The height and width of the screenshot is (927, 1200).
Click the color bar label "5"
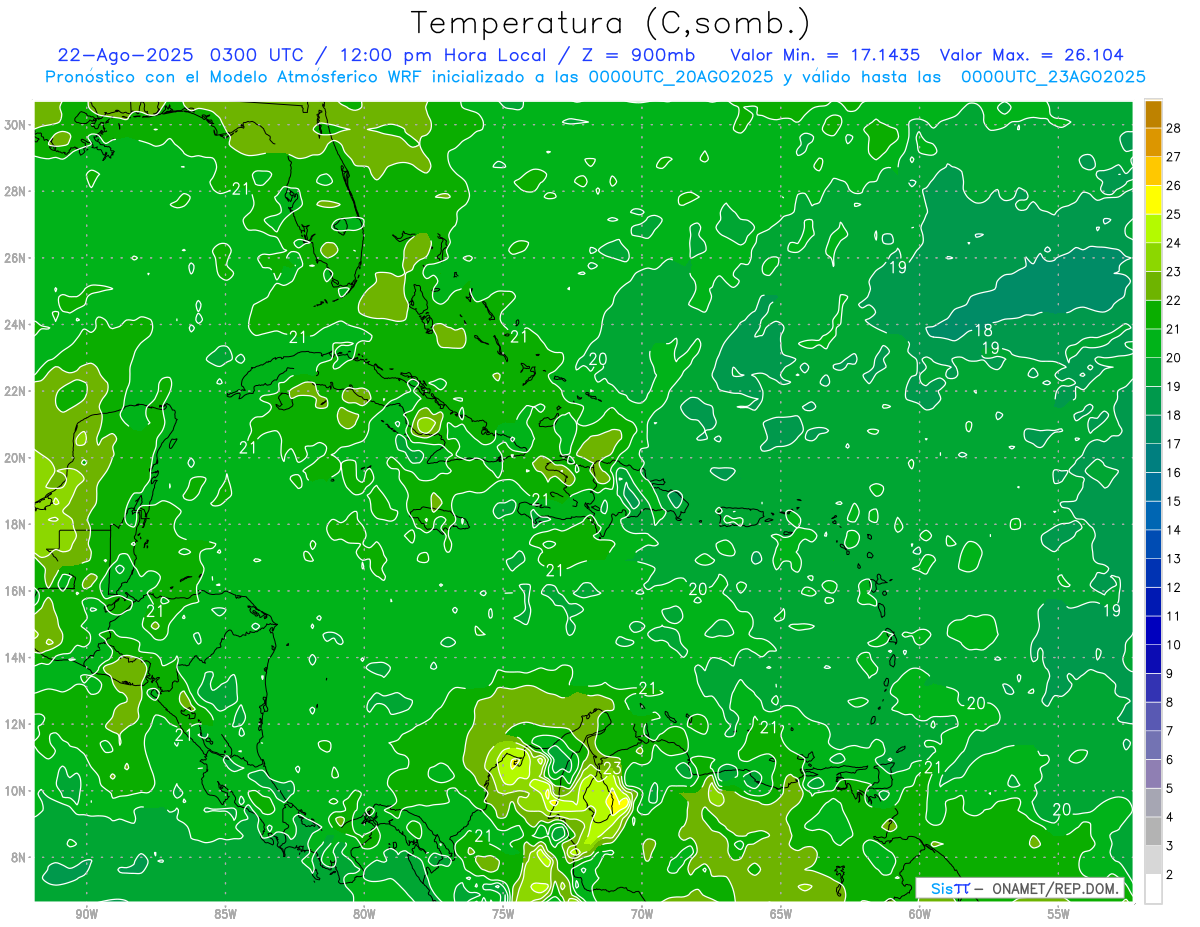[1170, 788]
